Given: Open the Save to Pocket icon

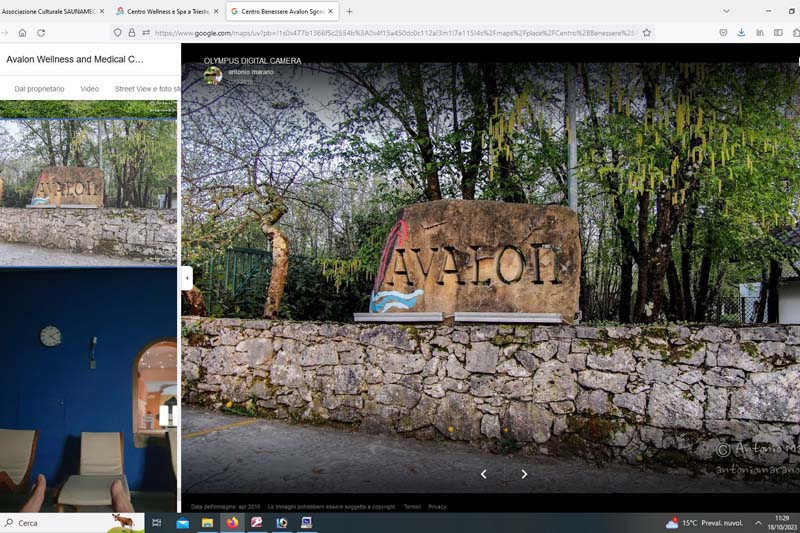Looking at the screenshot, I should point(723,33).
